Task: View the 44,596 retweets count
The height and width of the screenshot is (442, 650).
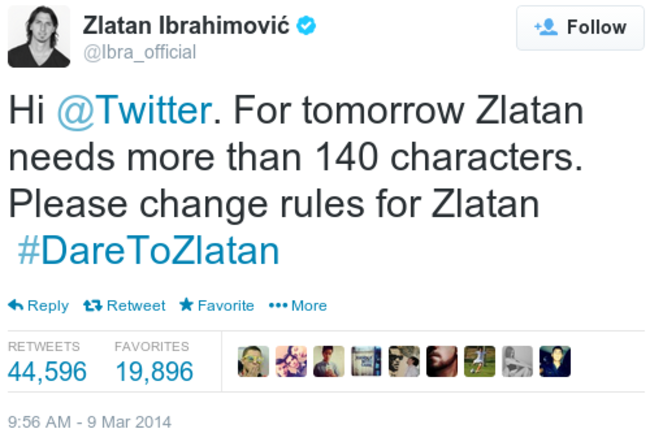Action: [x=47, y=372]
